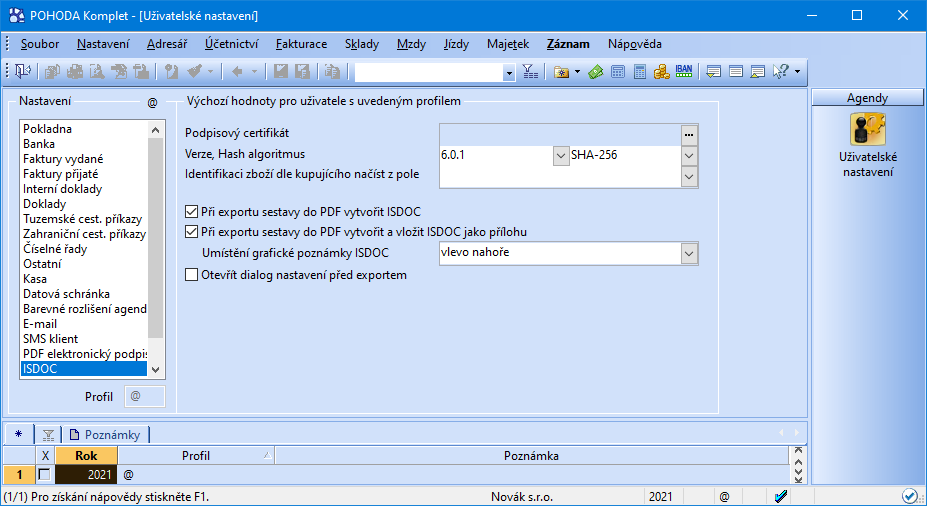The width and height of the screenshot is (927, 506).
Task: Click the panel with yellow up arrow icon
Action: pos(758,72)
